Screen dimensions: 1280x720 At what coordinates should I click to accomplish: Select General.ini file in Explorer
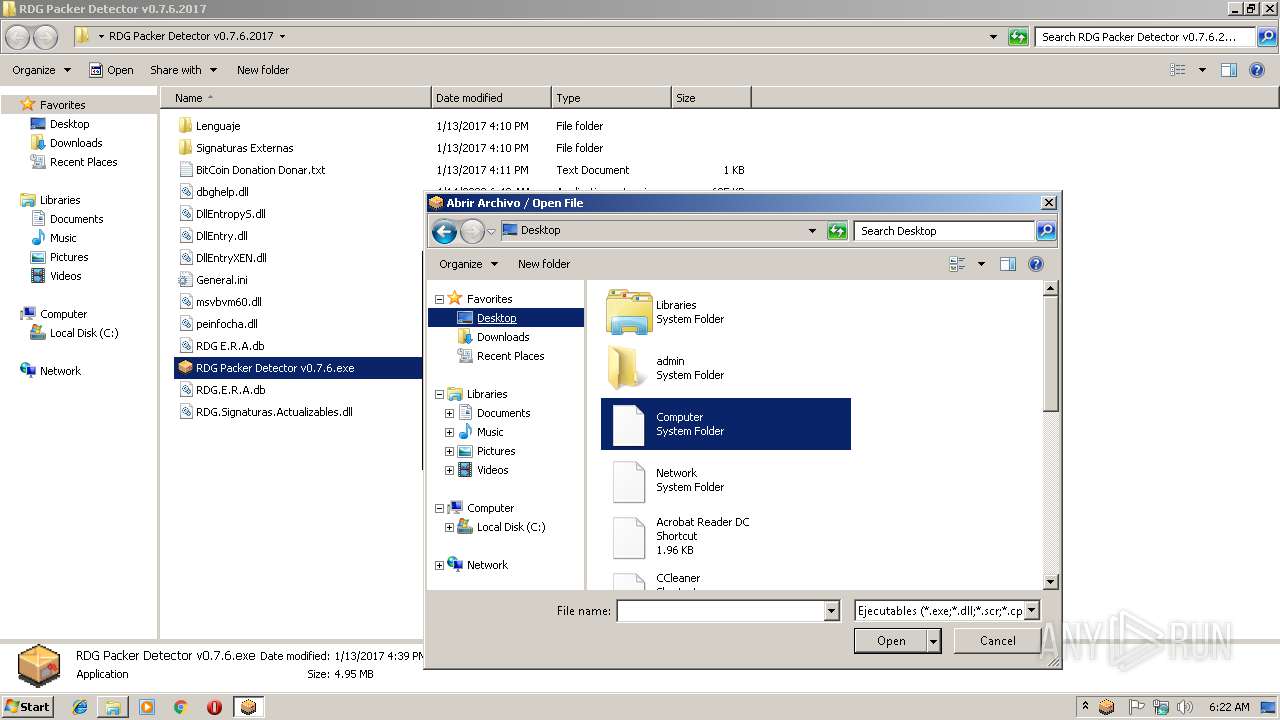click(221, 280)
